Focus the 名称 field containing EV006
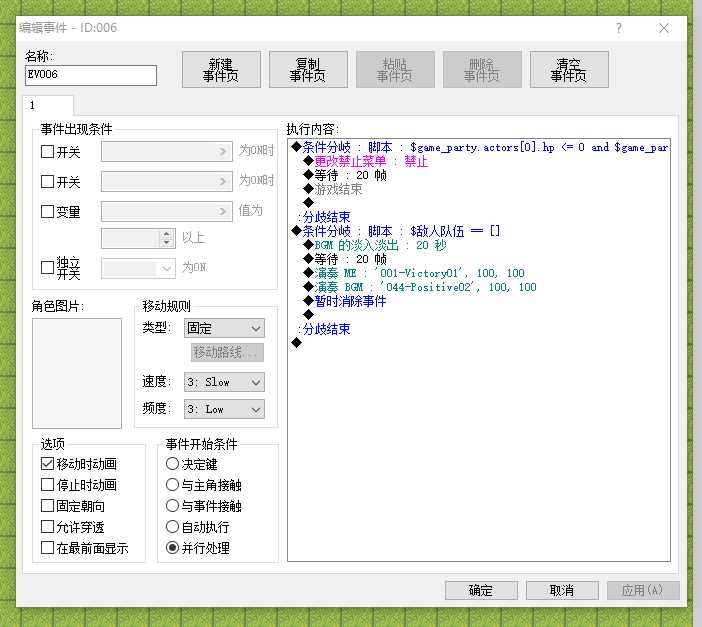This screenshot has width=702, height=627. point(91,75)
